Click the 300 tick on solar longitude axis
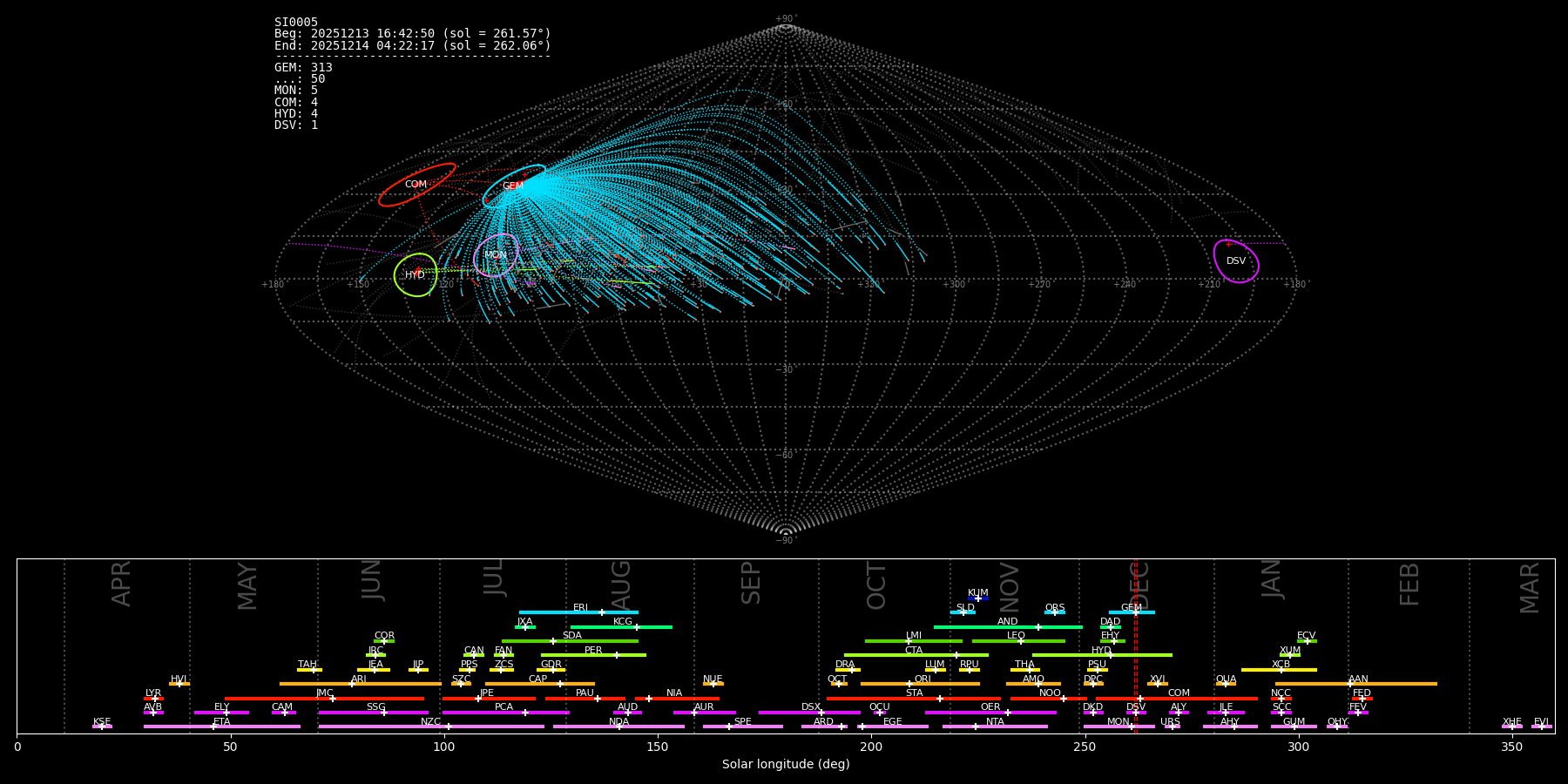 [x=1298, y=747]
